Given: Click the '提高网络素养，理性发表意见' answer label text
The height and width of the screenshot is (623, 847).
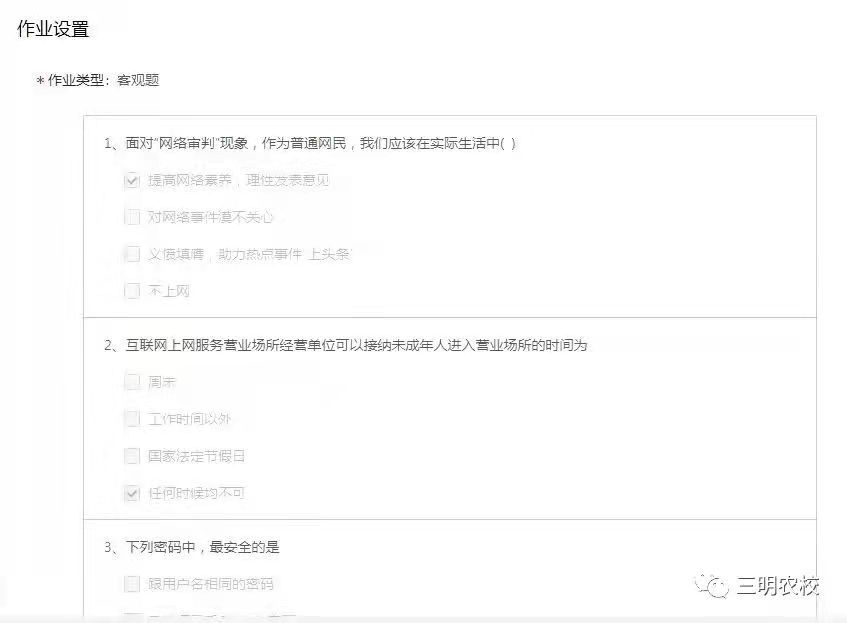Looking at the screenshot, I should tap(238, 180).
